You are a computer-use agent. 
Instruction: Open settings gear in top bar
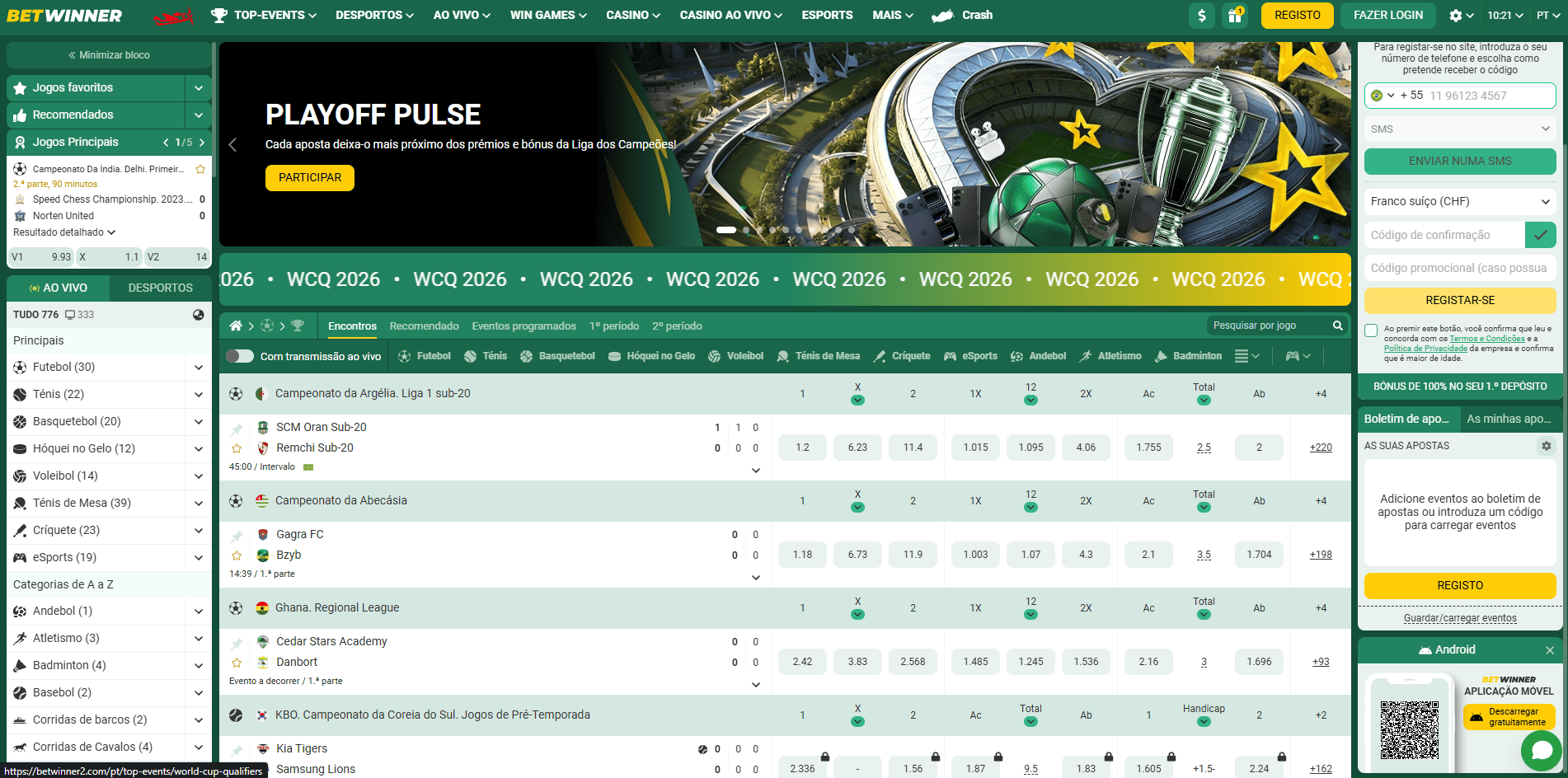coord(1460,16)
